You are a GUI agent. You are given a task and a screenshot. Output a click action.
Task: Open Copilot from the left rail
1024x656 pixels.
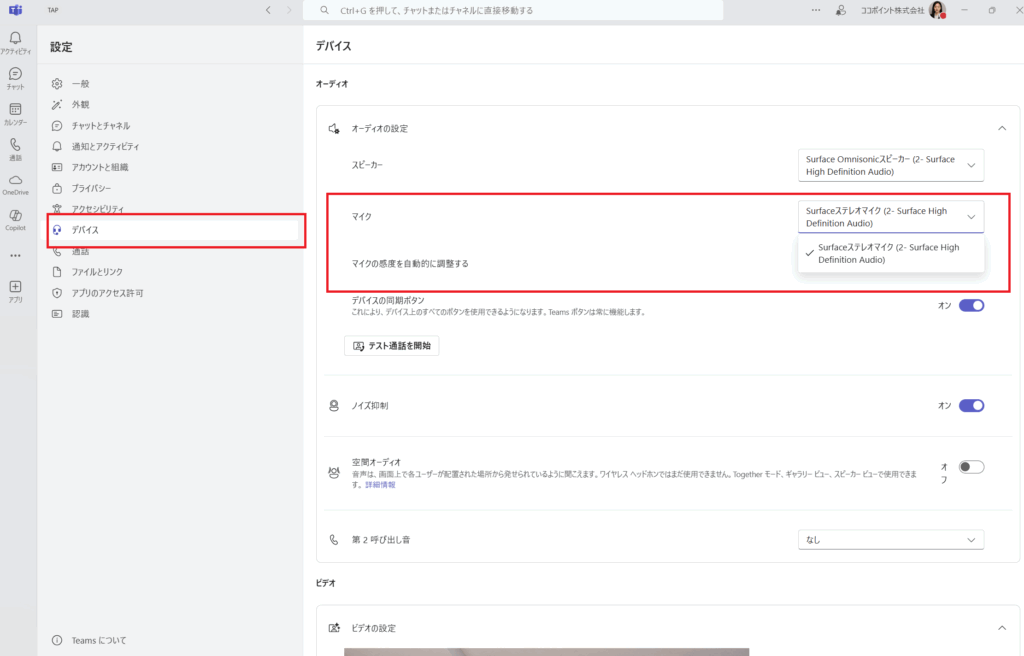15,218
